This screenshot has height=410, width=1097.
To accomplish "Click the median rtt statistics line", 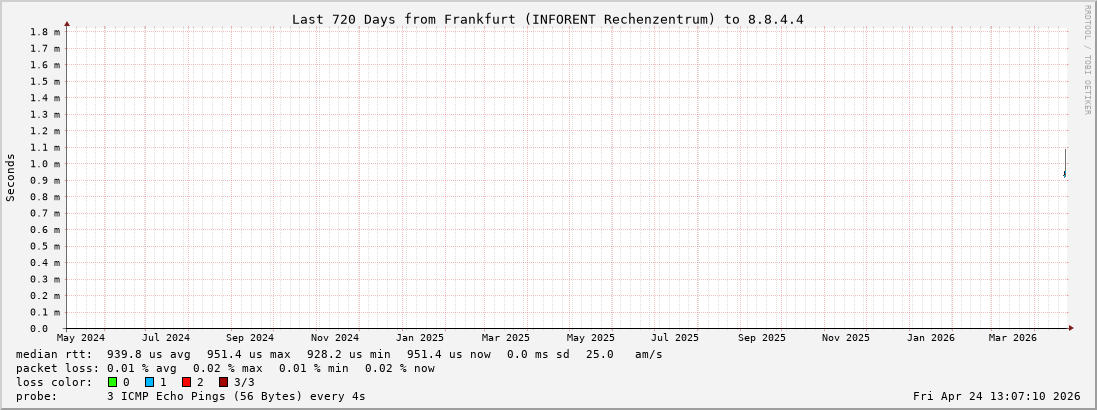I will (339, 354).
